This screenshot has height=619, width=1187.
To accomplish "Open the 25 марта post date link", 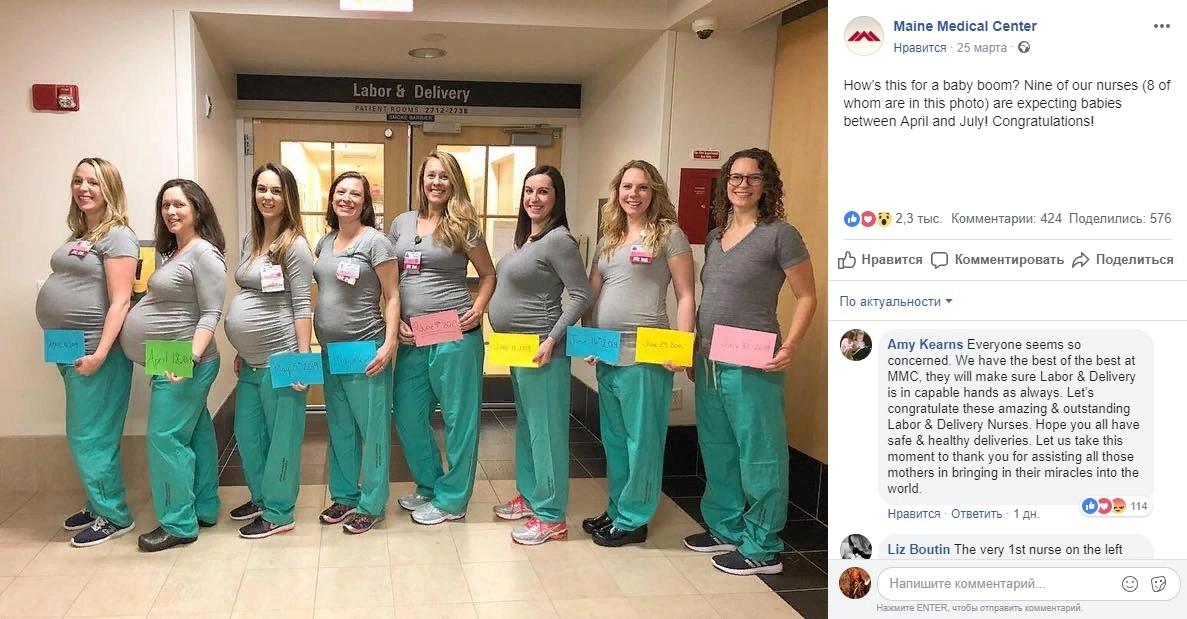I will pyautogui.click(x=982, y=48).
